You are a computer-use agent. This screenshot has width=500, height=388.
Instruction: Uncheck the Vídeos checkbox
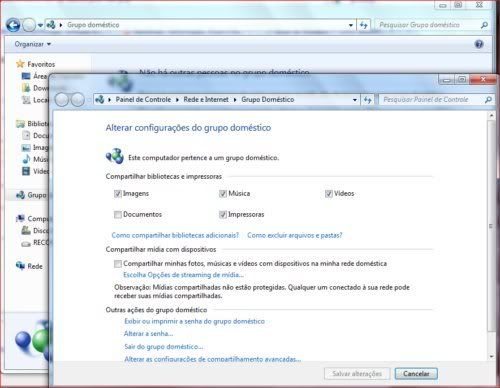(329, 194)
